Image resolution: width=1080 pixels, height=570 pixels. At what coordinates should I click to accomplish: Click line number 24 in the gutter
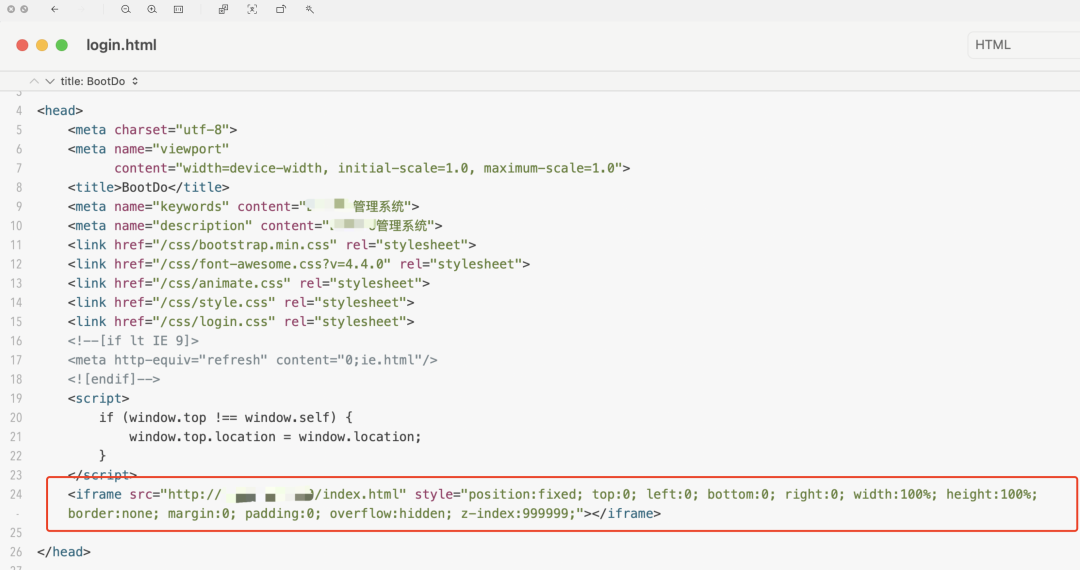point(16,494)
